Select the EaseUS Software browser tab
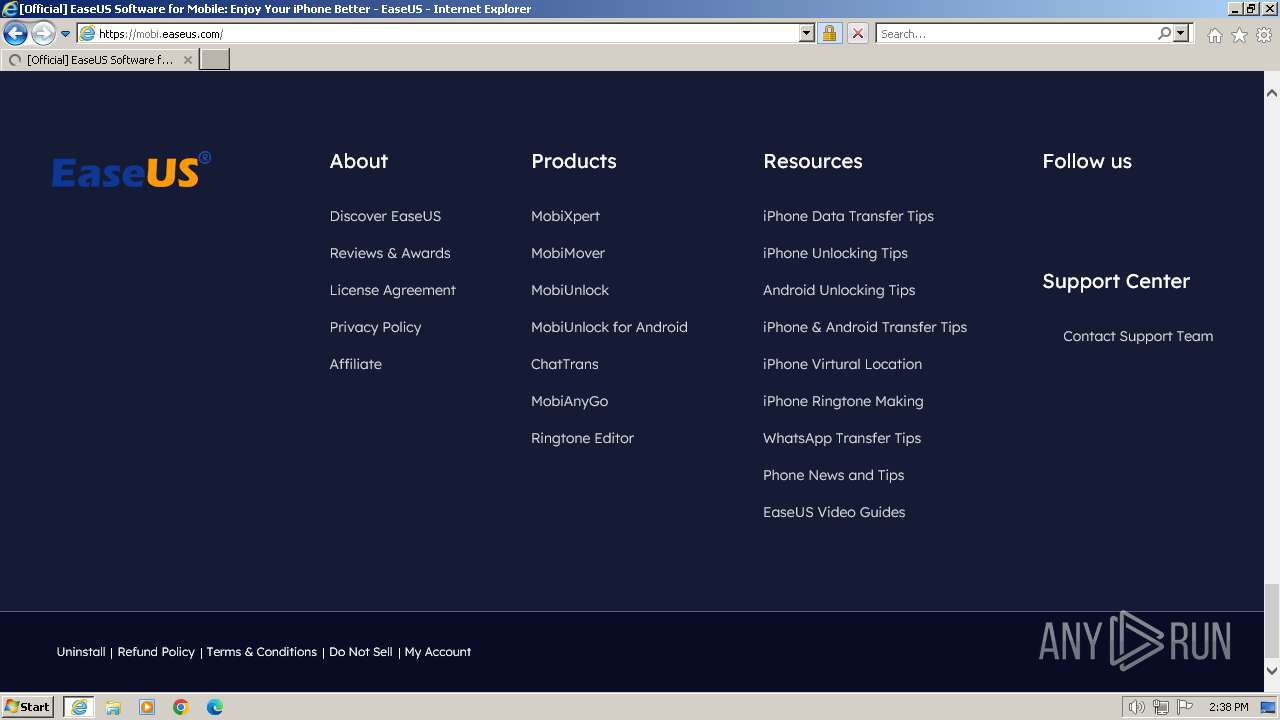1280x720 pixels. pos(99,60)
